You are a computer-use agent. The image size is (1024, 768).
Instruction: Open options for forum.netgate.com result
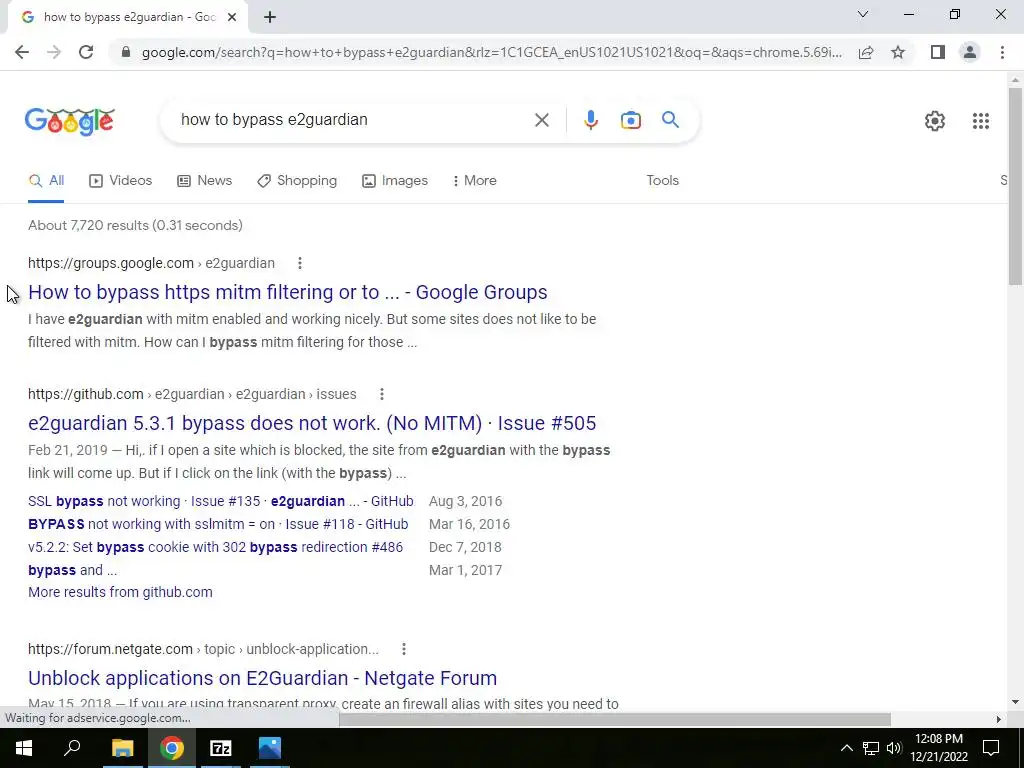tap(404, 649)
